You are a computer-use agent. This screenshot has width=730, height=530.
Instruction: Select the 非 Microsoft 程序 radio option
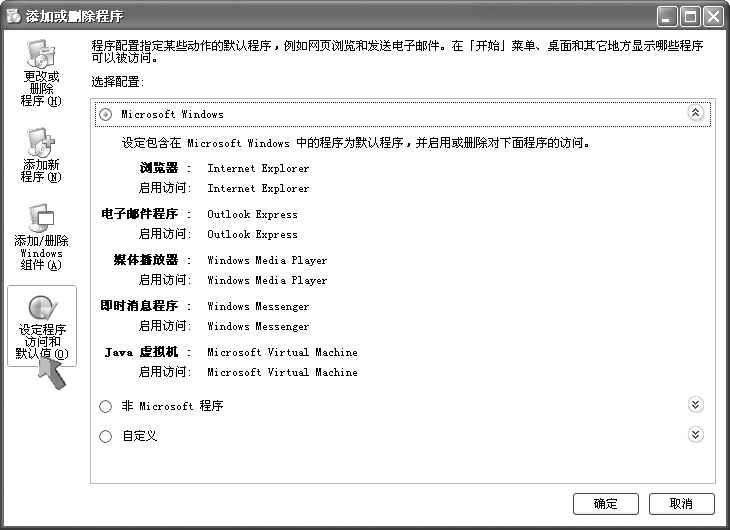(x=106, y=406)
